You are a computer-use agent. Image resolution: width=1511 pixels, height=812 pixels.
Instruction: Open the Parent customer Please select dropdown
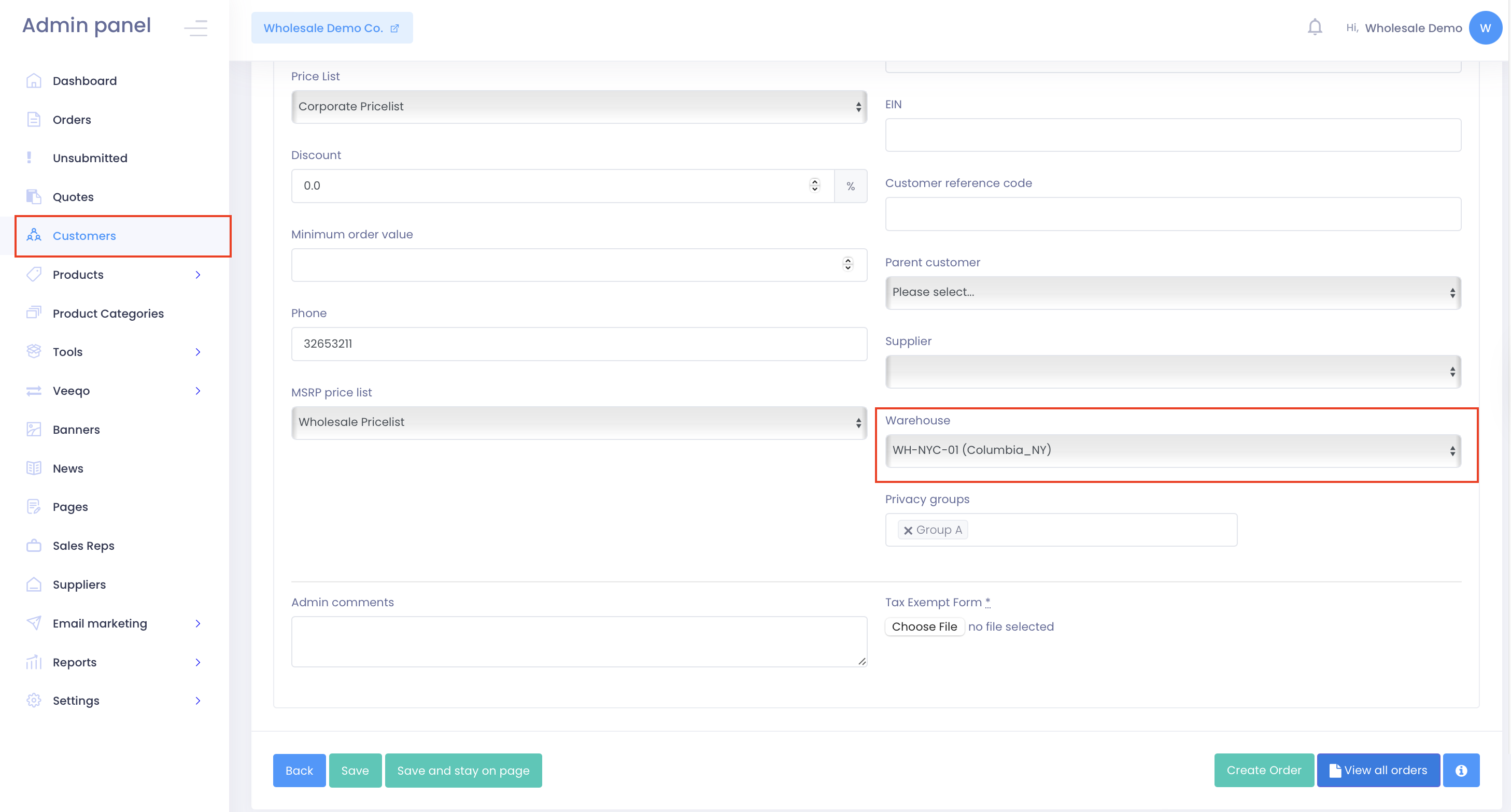pos(1172,292)
